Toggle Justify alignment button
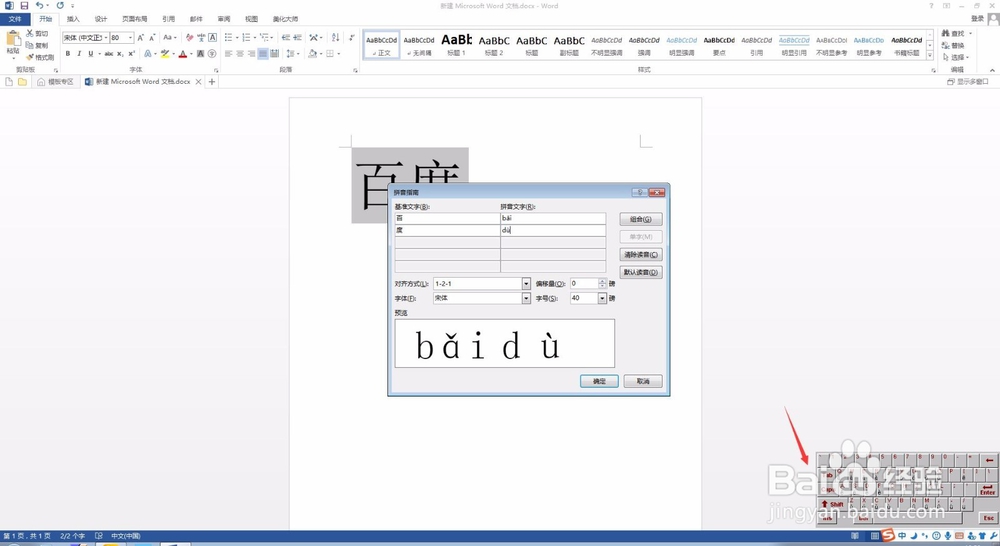 [263, 54]
